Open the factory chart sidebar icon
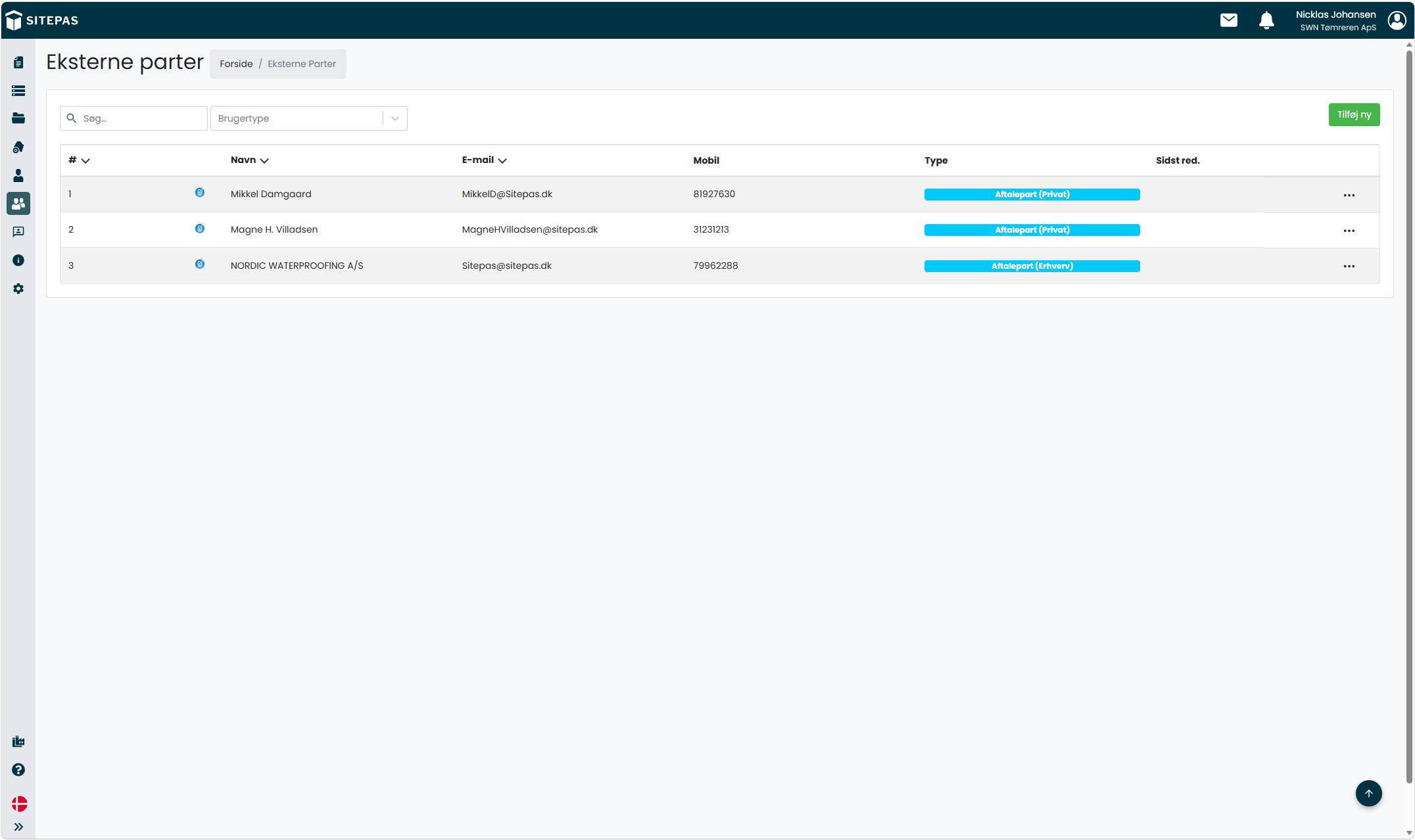The height and width of the screenshot is (840, 1415). (x=18, y=741)
